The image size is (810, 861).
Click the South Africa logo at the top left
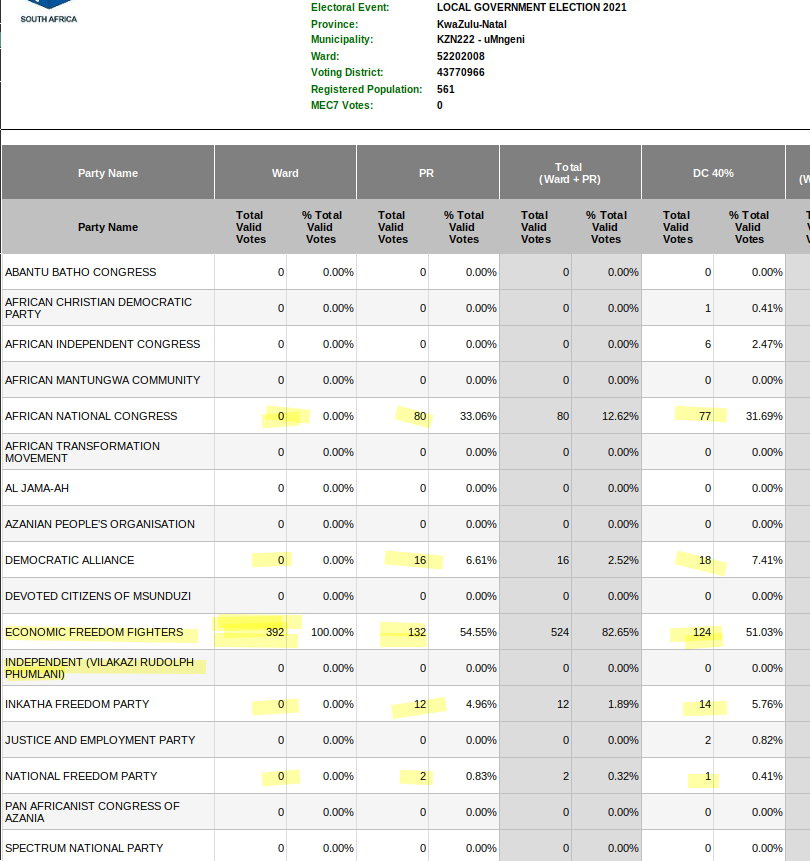pyautogui.click(x=49, y=12)
